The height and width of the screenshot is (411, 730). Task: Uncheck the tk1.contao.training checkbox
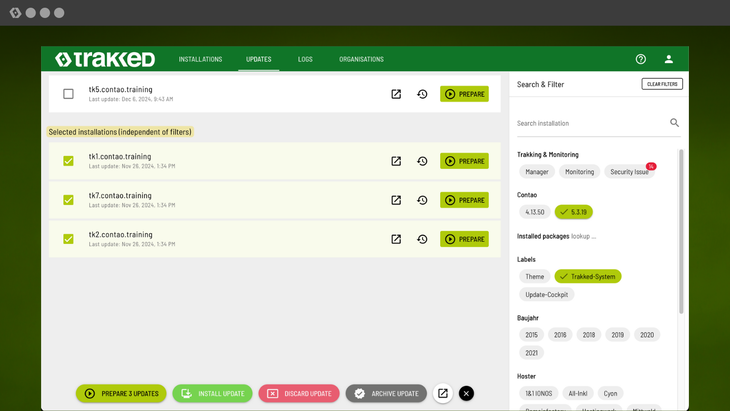pos(68,161)
